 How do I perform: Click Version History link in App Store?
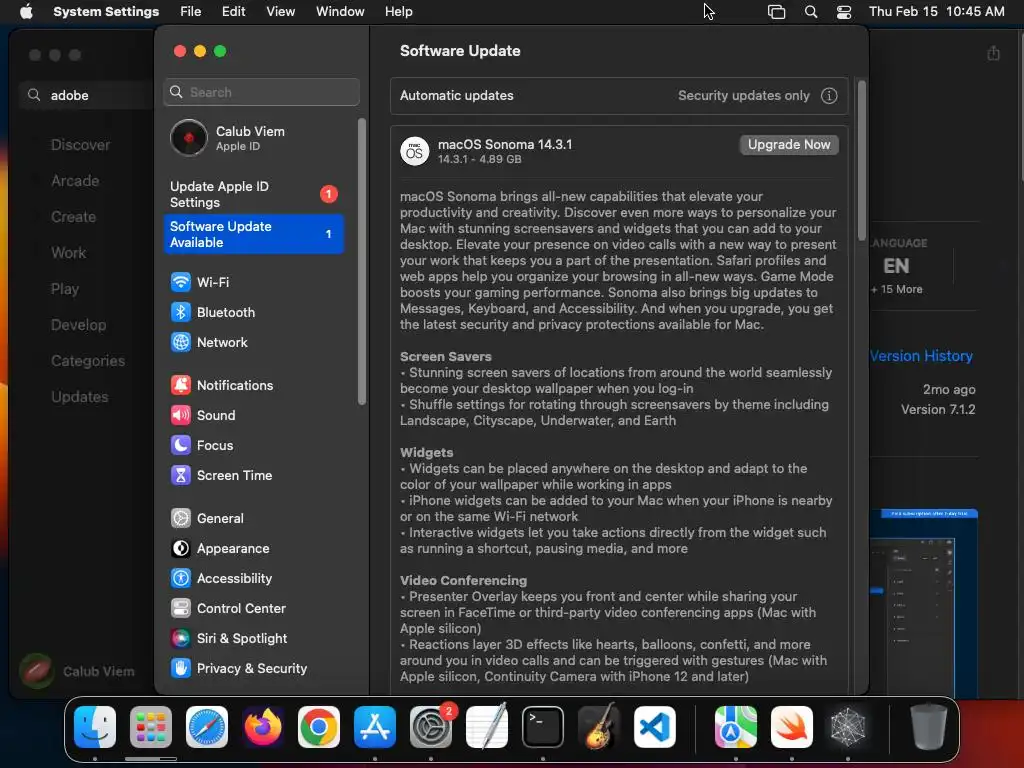921,356
